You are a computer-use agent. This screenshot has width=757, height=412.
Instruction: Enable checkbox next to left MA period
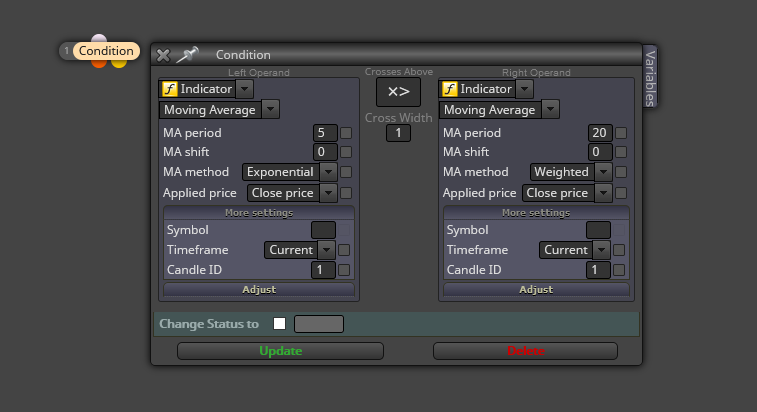[346, 133]
